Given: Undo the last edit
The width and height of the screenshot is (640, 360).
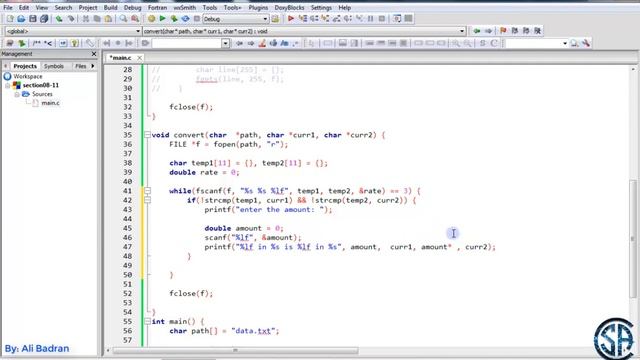Looking at the screenshot, I should [x=59, y=19].
